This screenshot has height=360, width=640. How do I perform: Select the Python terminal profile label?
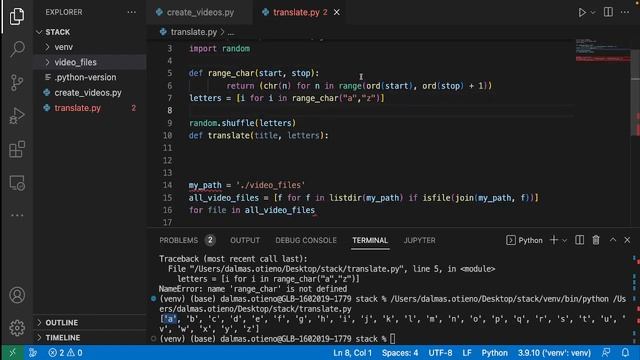524,240
